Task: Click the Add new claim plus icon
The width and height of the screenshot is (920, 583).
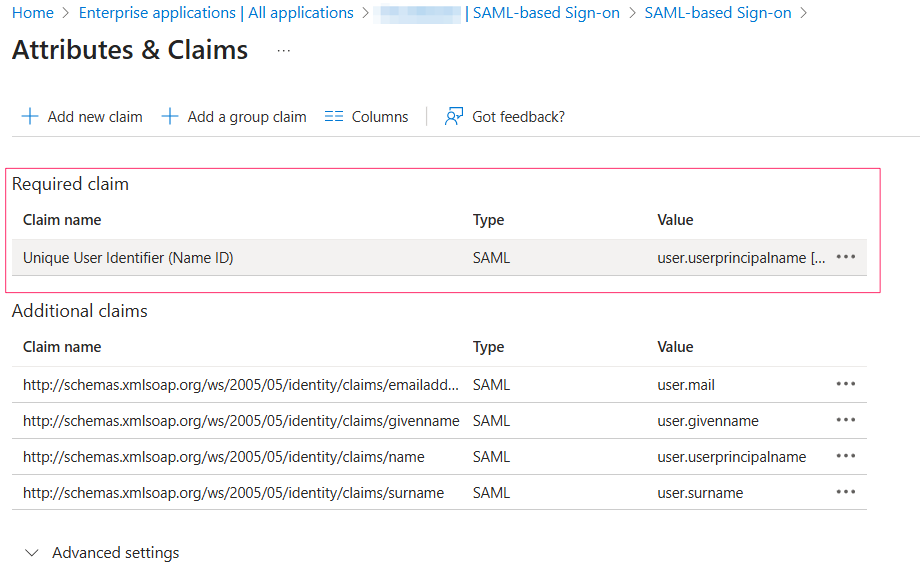Action: click(x=29, y=116)
